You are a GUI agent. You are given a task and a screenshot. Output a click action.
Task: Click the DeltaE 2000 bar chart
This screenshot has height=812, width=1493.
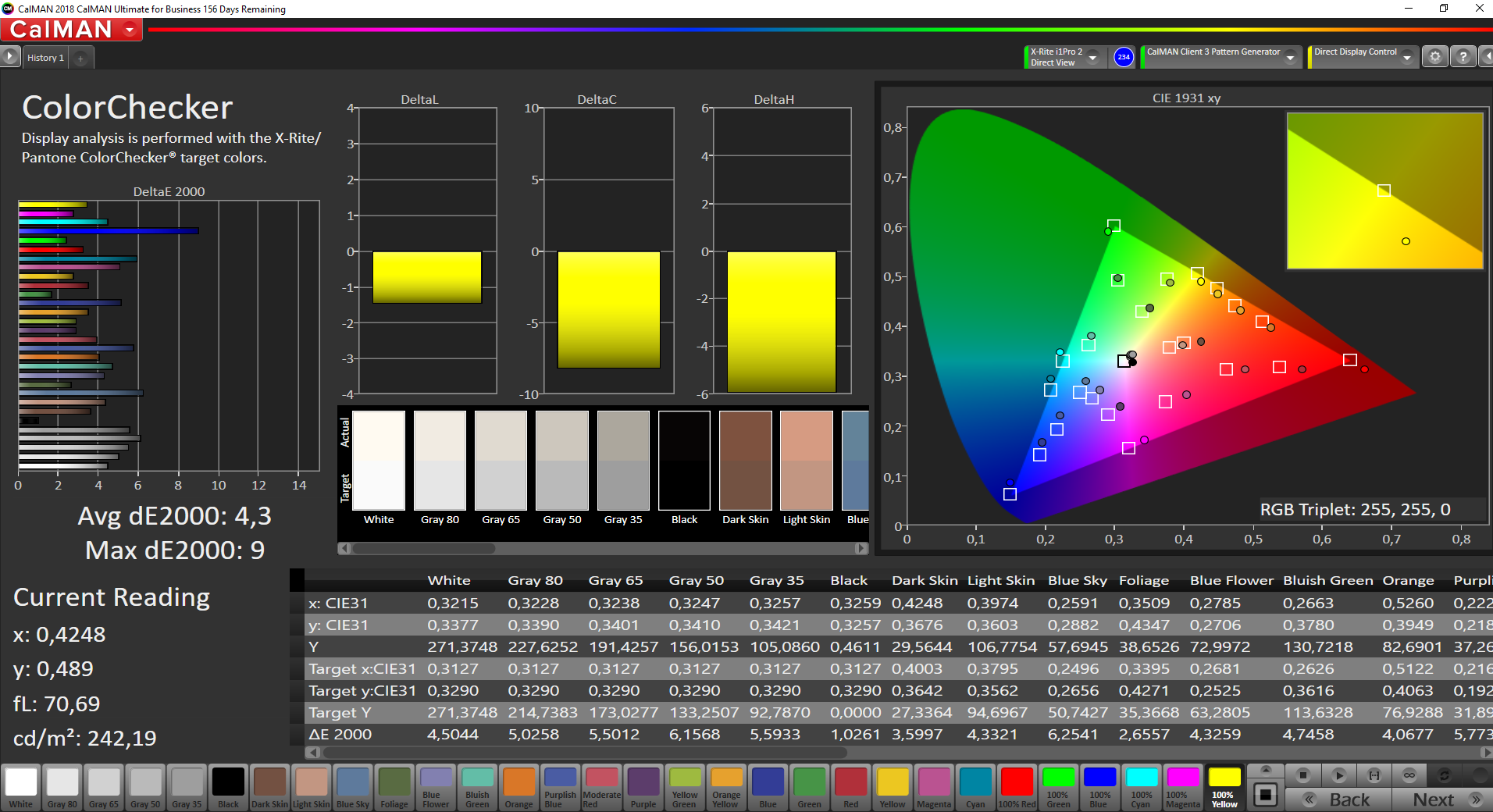click(169, 336)
